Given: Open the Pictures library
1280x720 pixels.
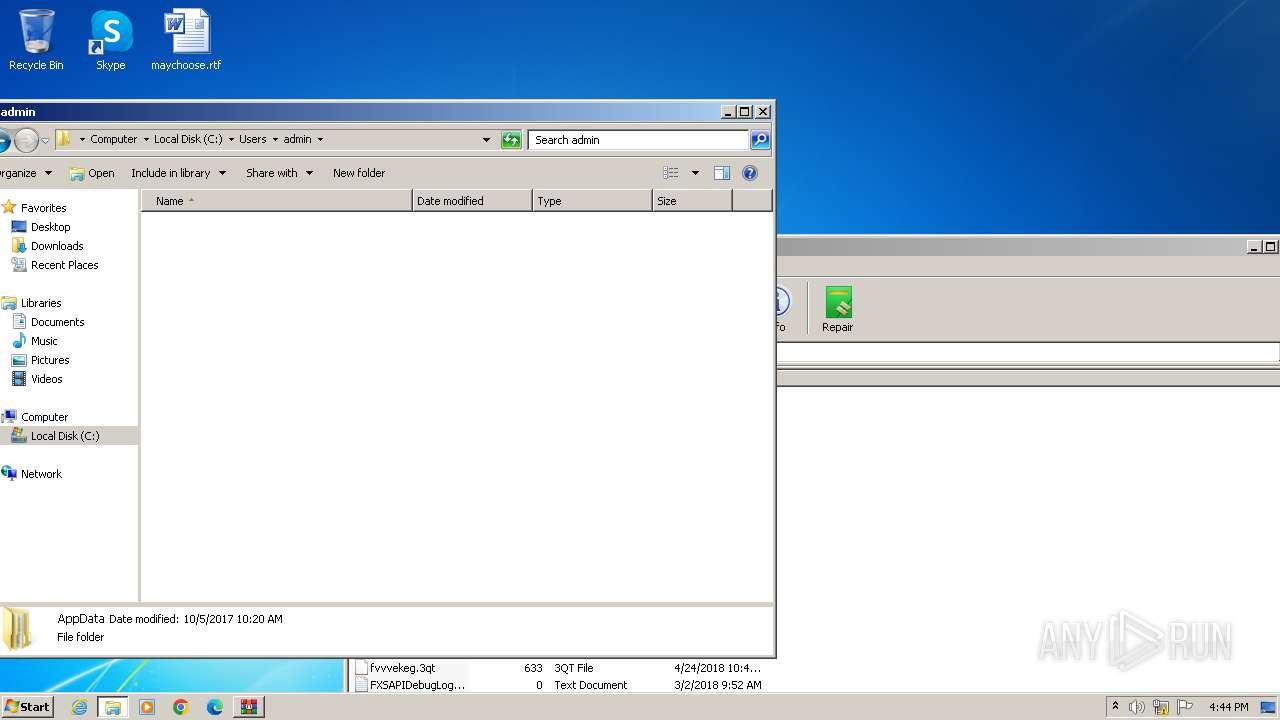Looking at the screenshot, I should pyautogui.click(x=50, y=360).
